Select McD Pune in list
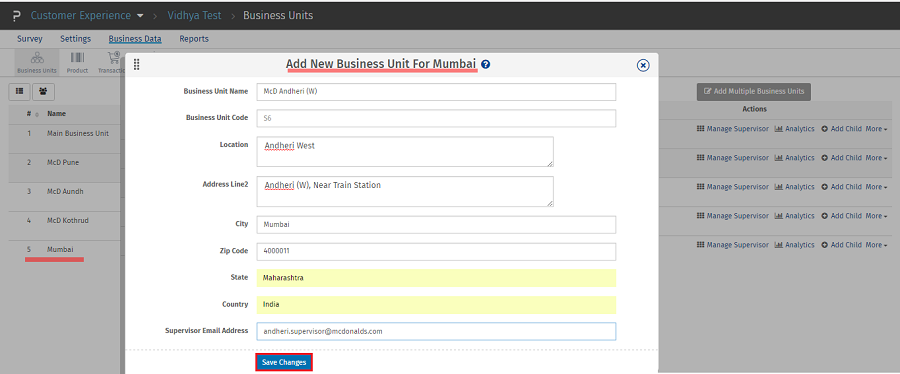900x374 pixels. (63, 162)
